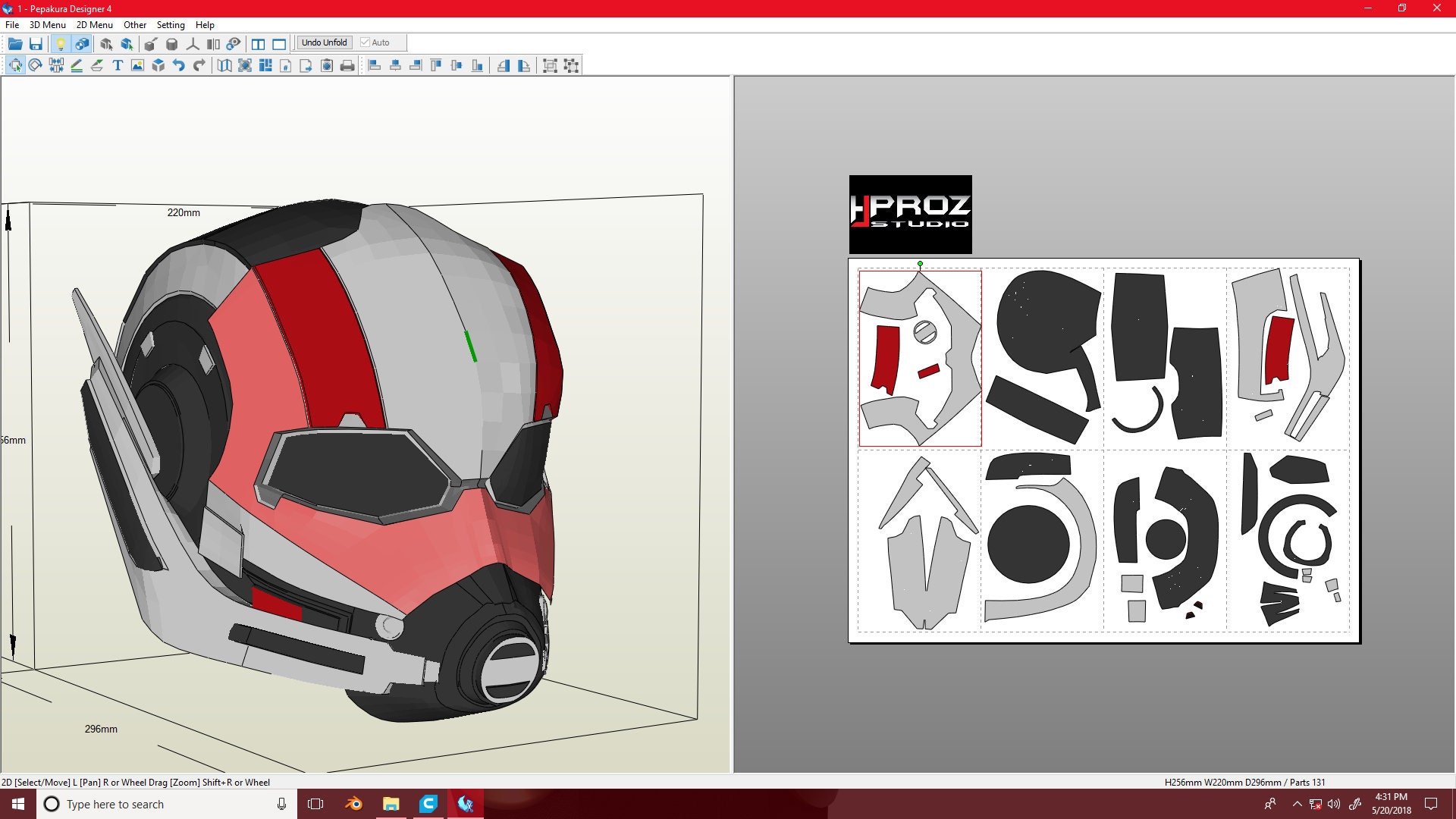Open the 2D Menu
This screenshot has width=1456, height=819.
[x=93, y=24]
